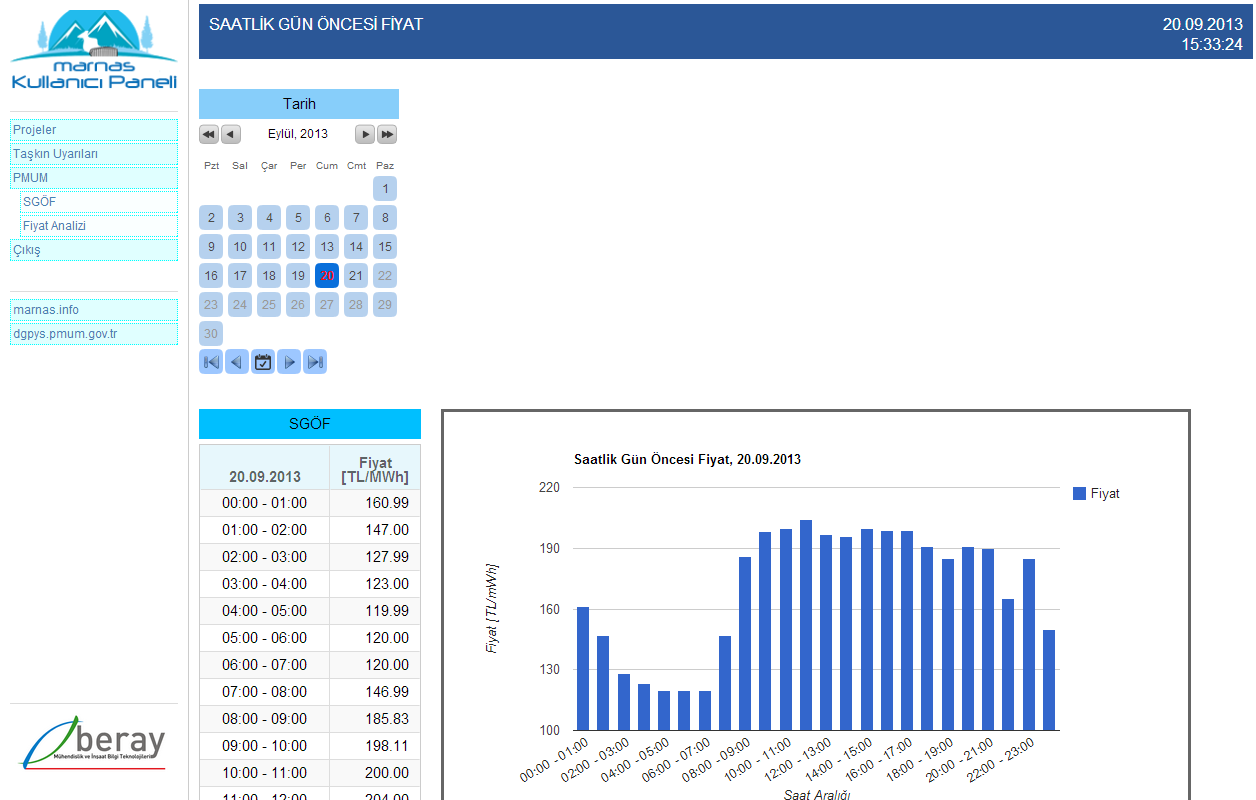This screenshot has width=1256, height=800.
Task: Go to next day arrow below calendar
Action: (289, 362)
